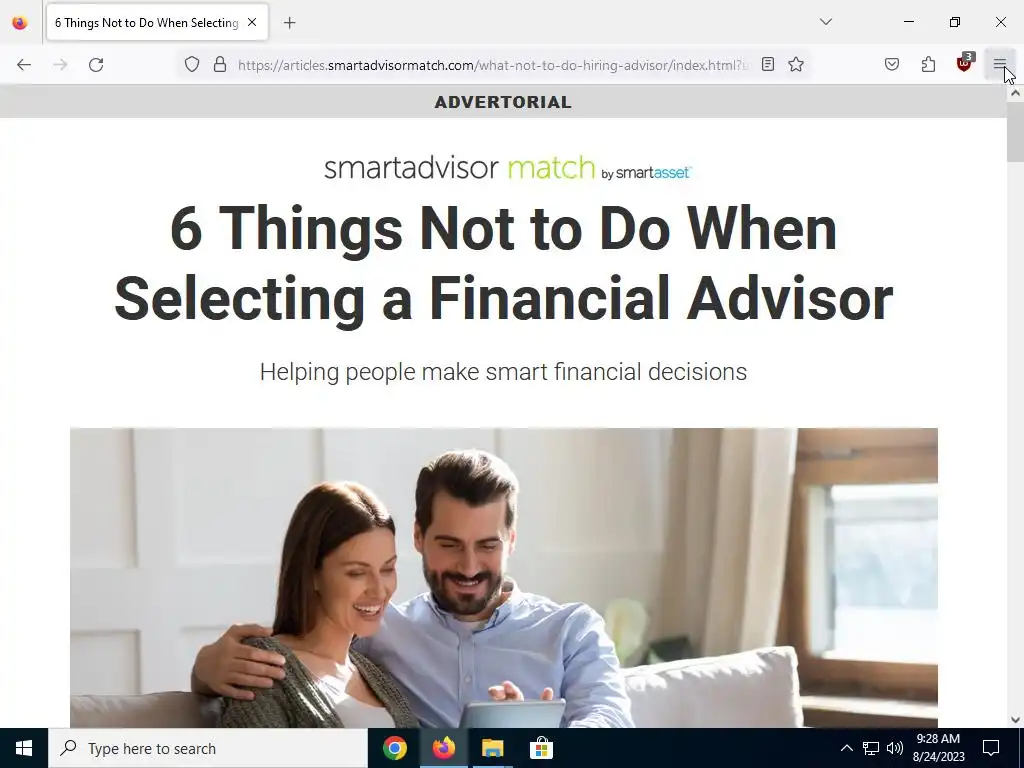
Task: Open the uBlock Origin extension icon
Action: [x=964, y=63]
